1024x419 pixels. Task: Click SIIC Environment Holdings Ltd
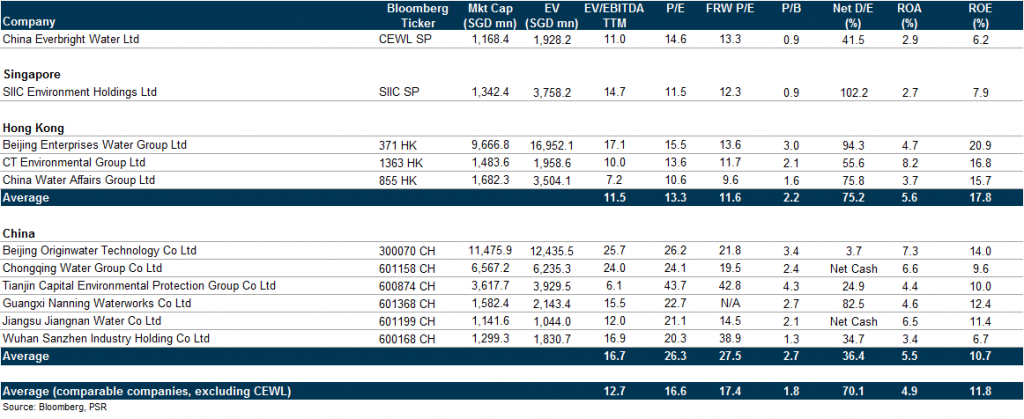click(80, 93)
